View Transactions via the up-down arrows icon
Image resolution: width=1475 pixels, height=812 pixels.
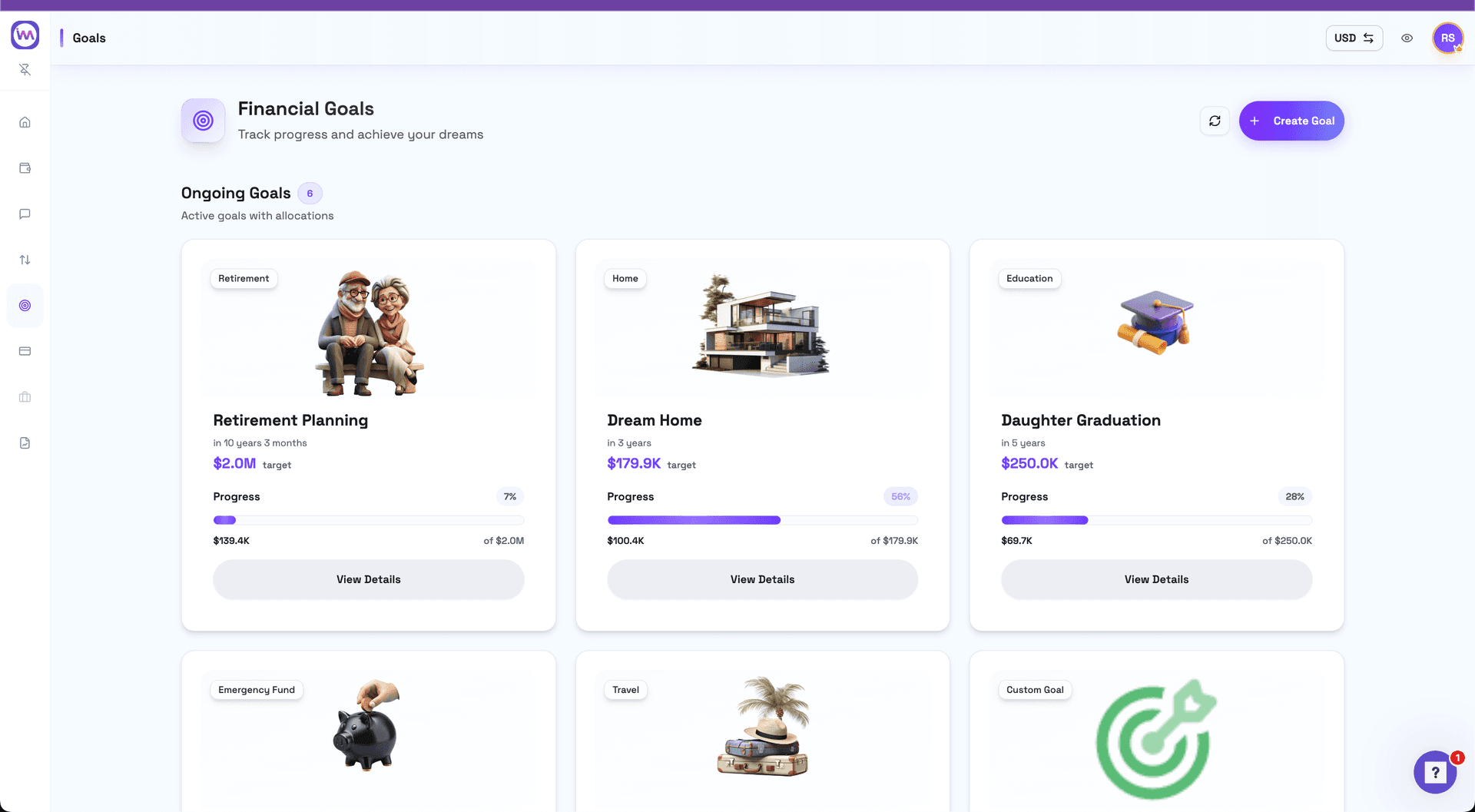[25, 260]
